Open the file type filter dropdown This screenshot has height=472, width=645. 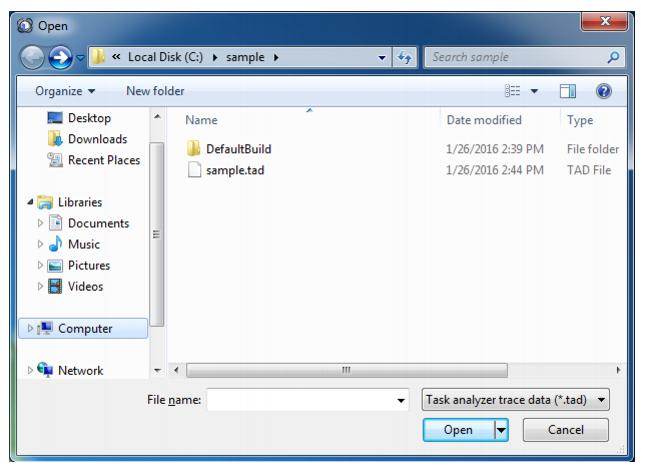pyautogui.click(x=515, y=400)
